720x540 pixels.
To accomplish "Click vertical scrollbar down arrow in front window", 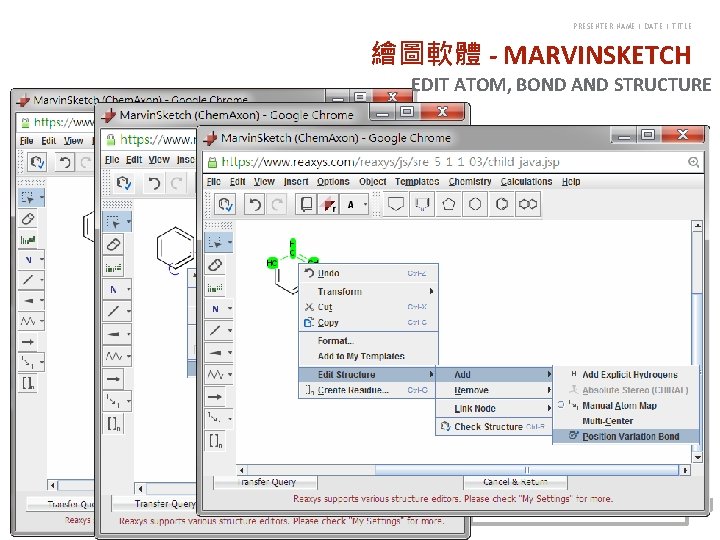I will (x=698, y=457).
